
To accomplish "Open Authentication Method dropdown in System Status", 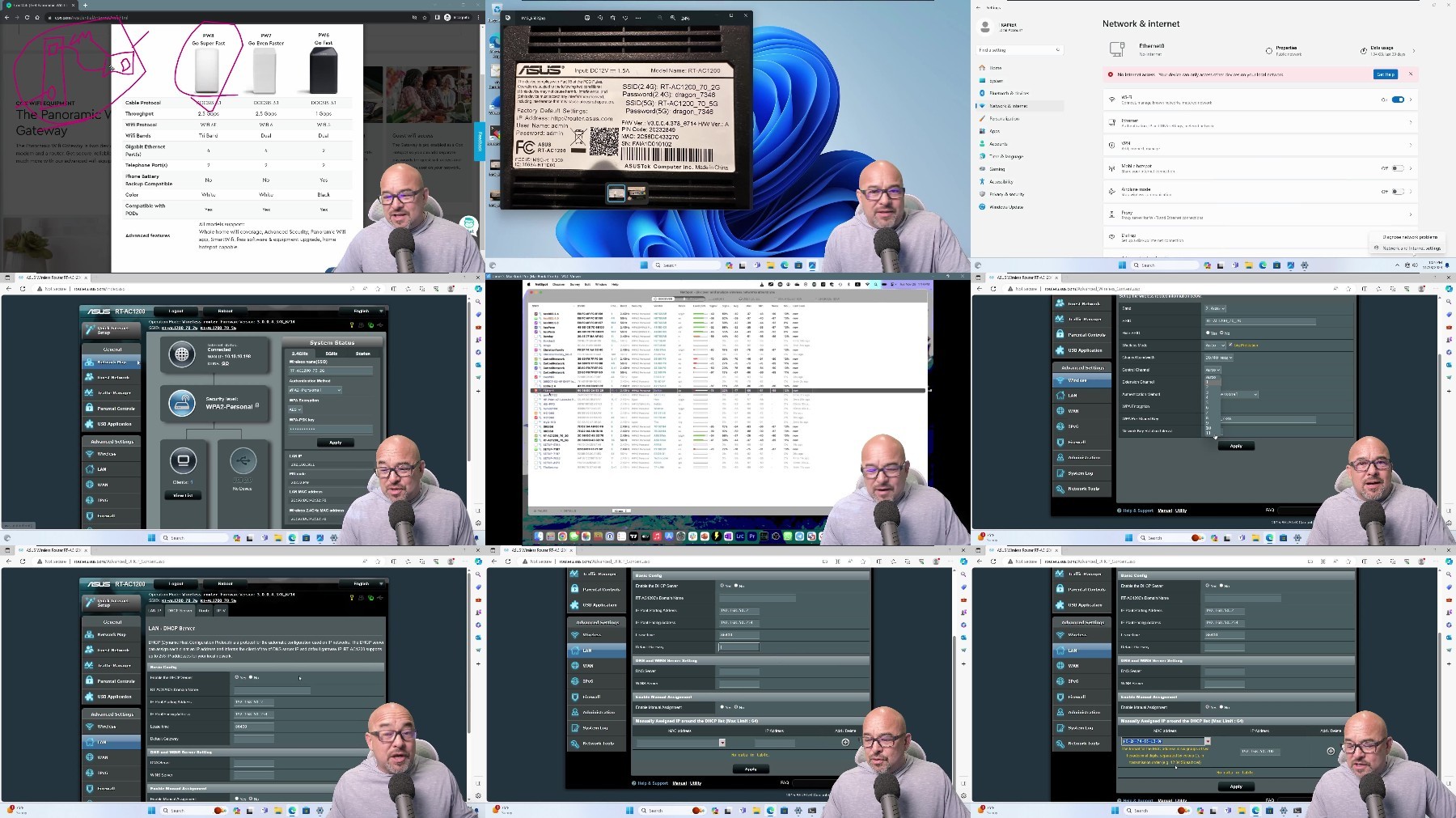I will [315, 390].
